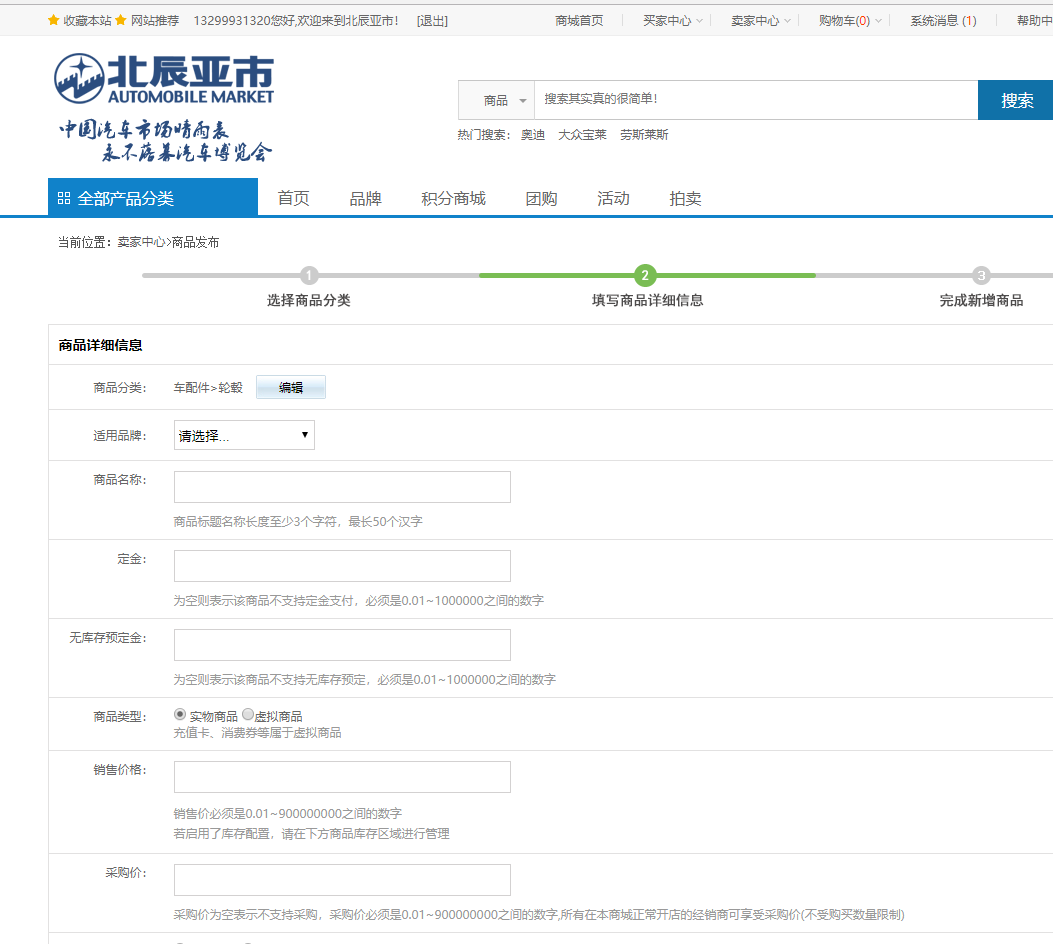Click the 选择商品分类 step label
The height and width of the screenshot is (944, 1053).
309,300
